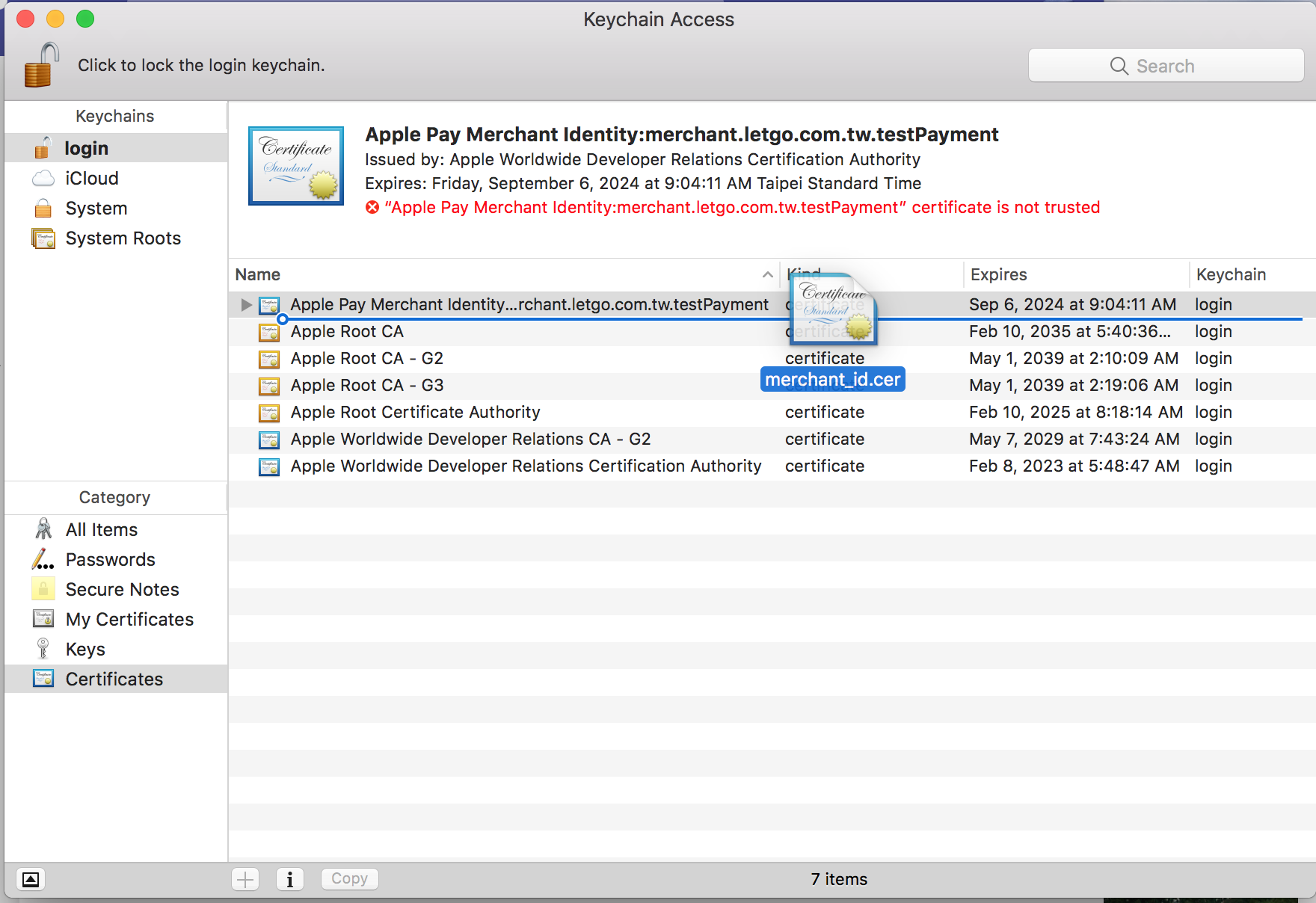This screenshot has width=1316, height=903.
Task: Open the Secure Notes category
Action: click(122, 590)
